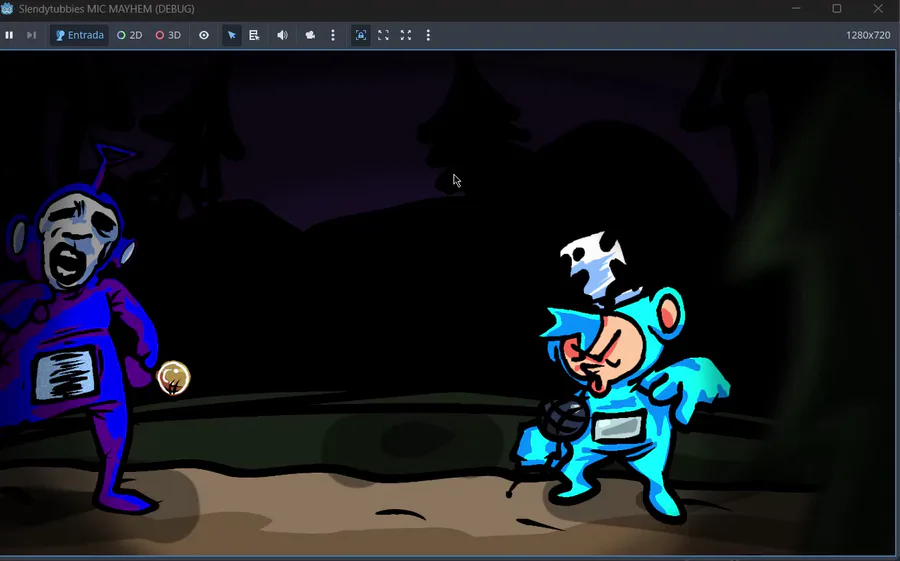Advance to the next frame
900x561 pixels.
pos(32,35)
